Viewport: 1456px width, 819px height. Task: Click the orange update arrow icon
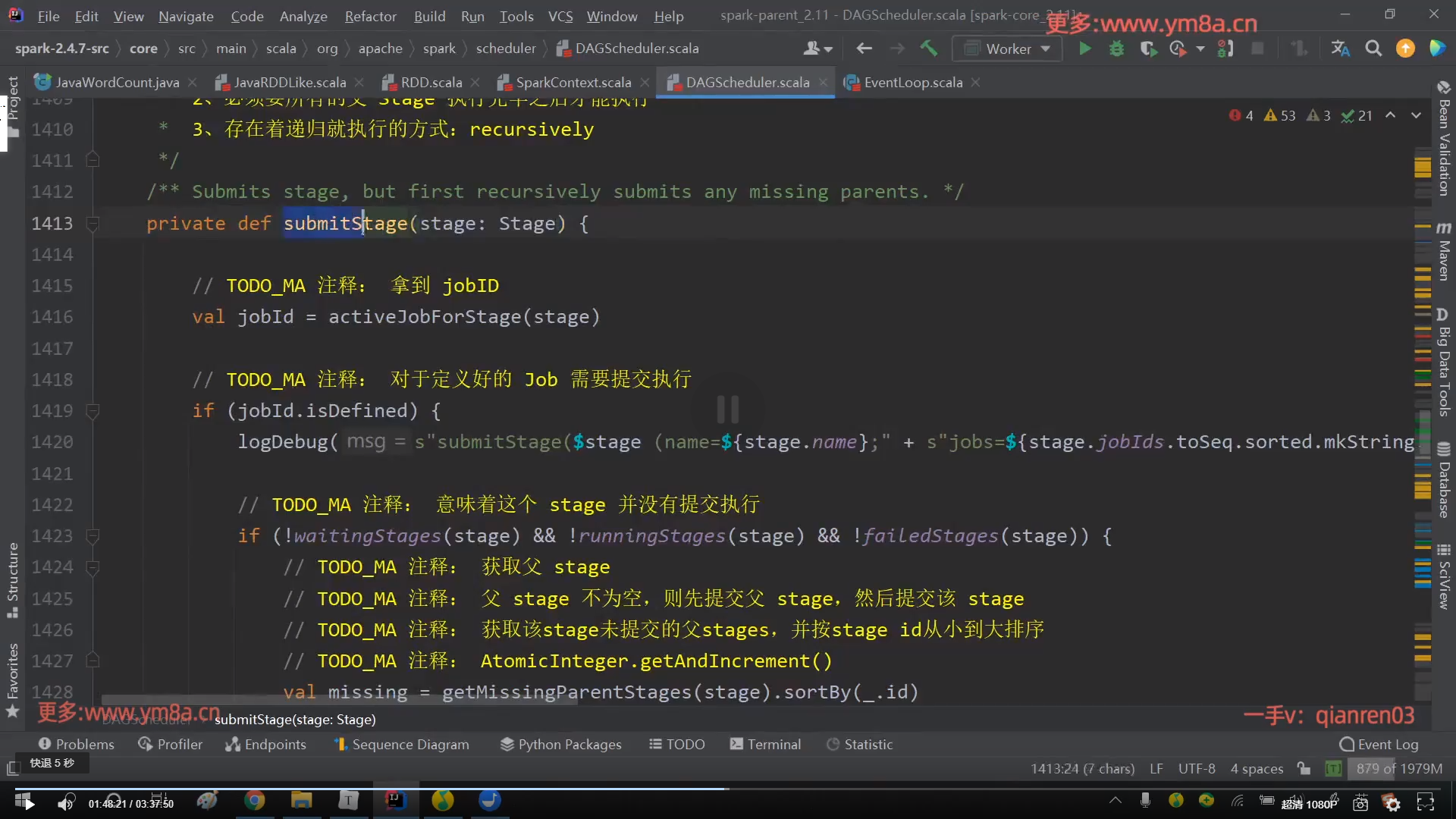pos(1405,49)
